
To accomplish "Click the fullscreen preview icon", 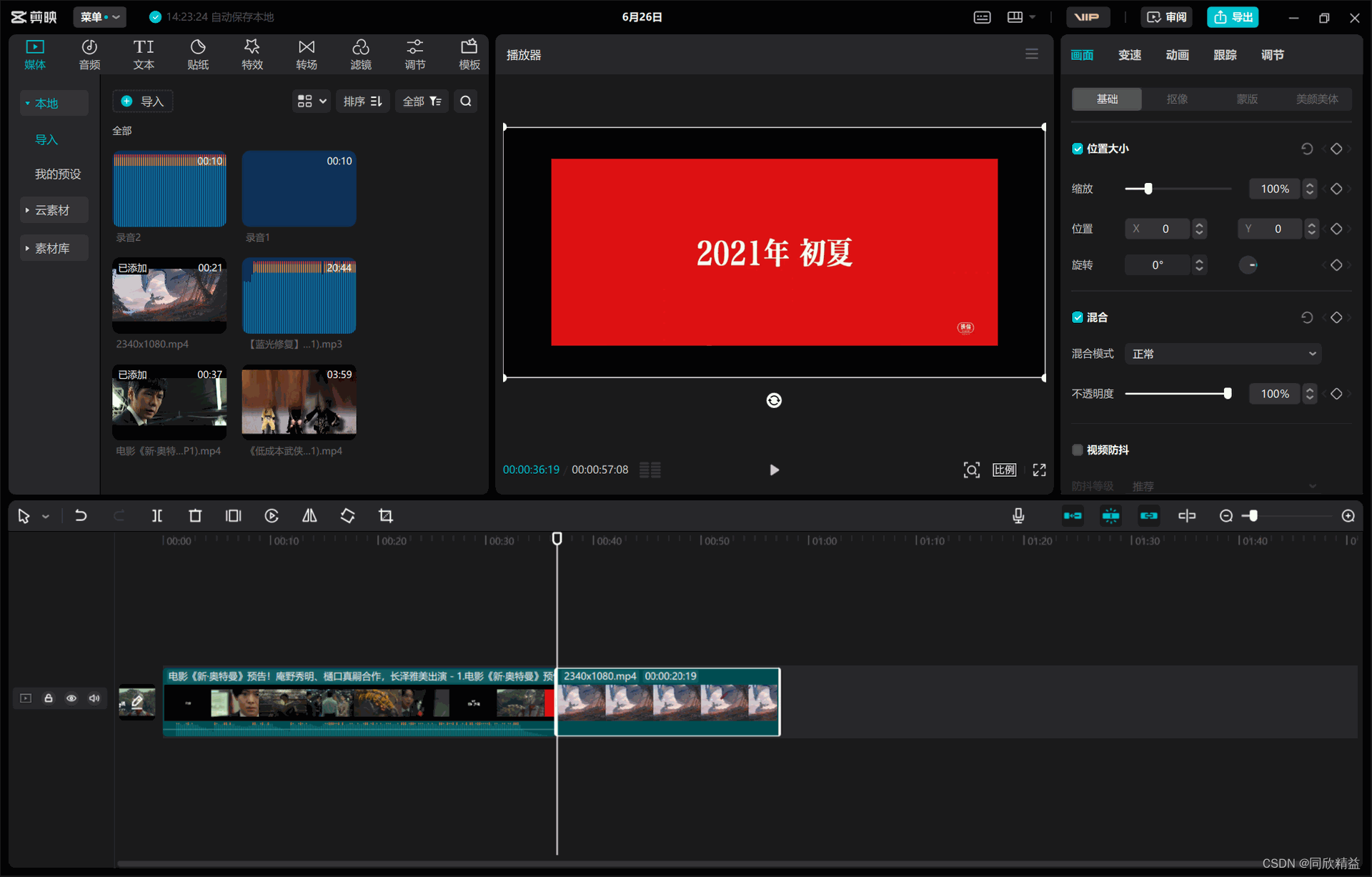I will (x=1039, y=470).
